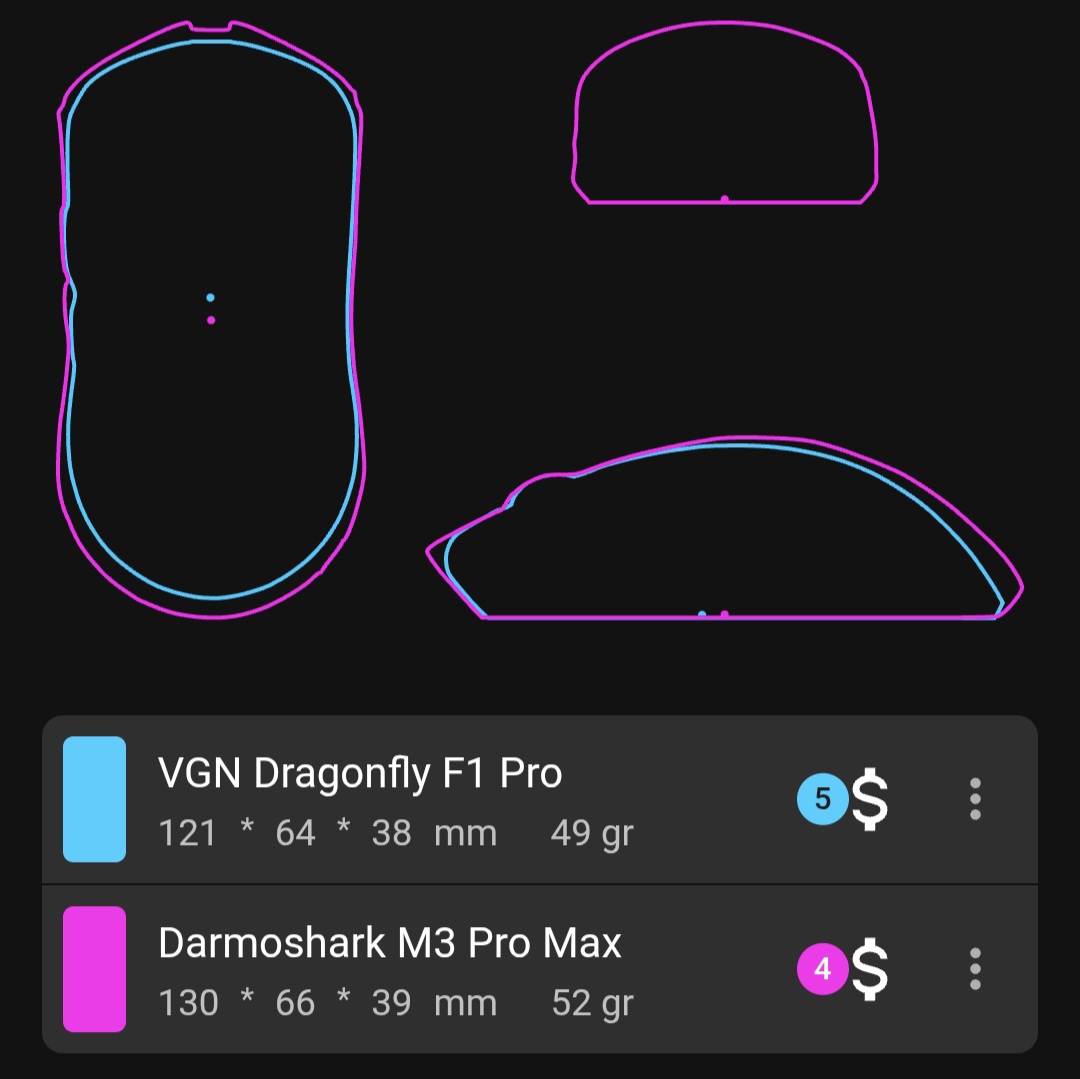This screenshot has width=1080, height=1079.
Task: Click the dollar sign for VGN Dragonfly F1 Pro
Action: point(870,799)
